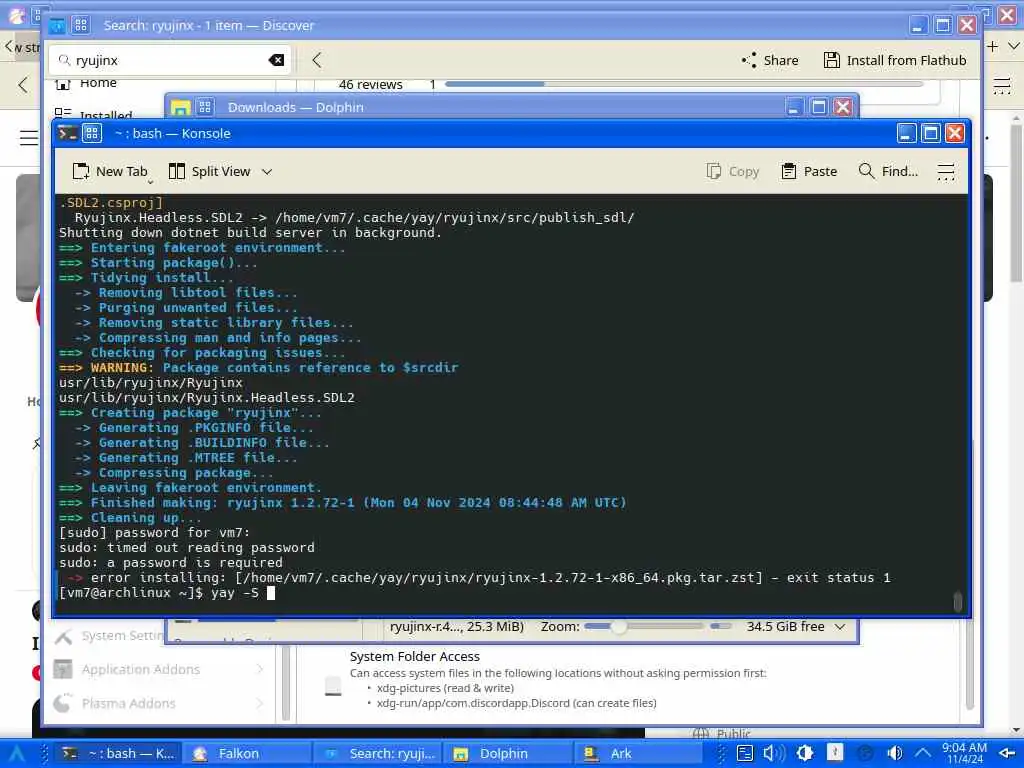Expand the 34.5 GiB free dropdown
The image size is (1024, 768).
pyautogui.click(x=840, y=626)
